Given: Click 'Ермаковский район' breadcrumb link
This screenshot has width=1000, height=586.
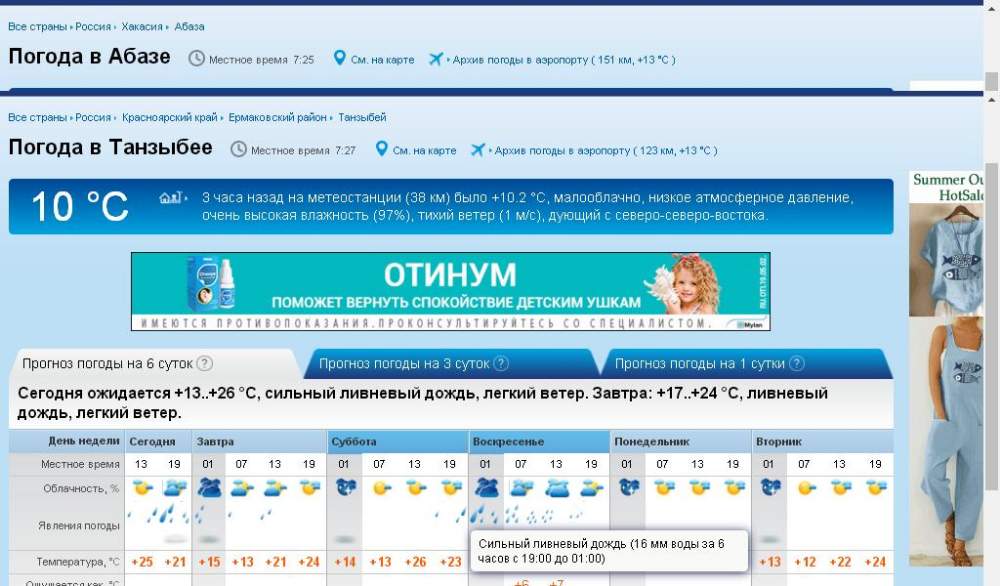Looking at the screenshot, I should (277, 118).
